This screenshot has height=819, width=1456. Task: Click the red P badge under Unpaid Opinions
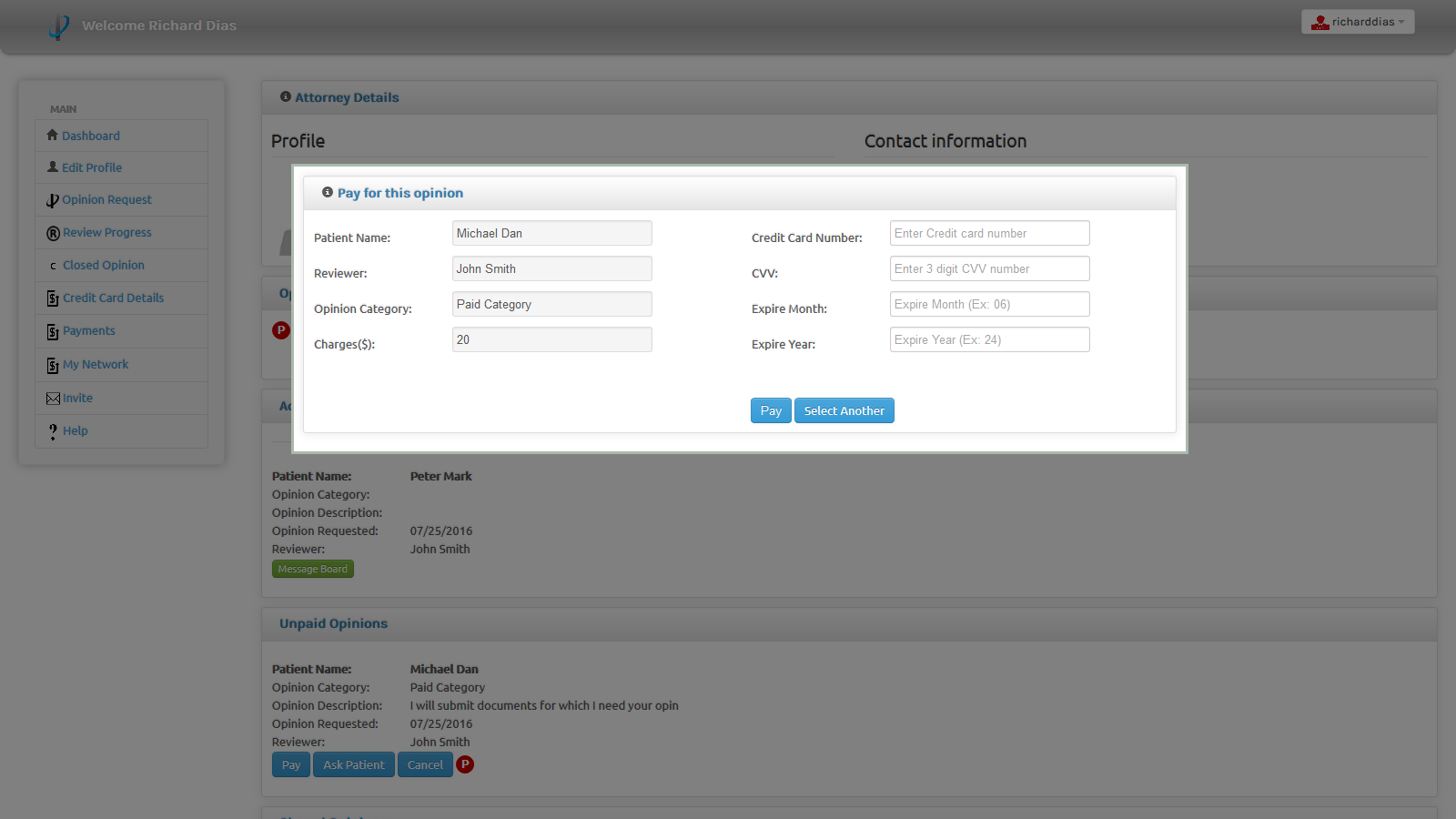point(465,764)
